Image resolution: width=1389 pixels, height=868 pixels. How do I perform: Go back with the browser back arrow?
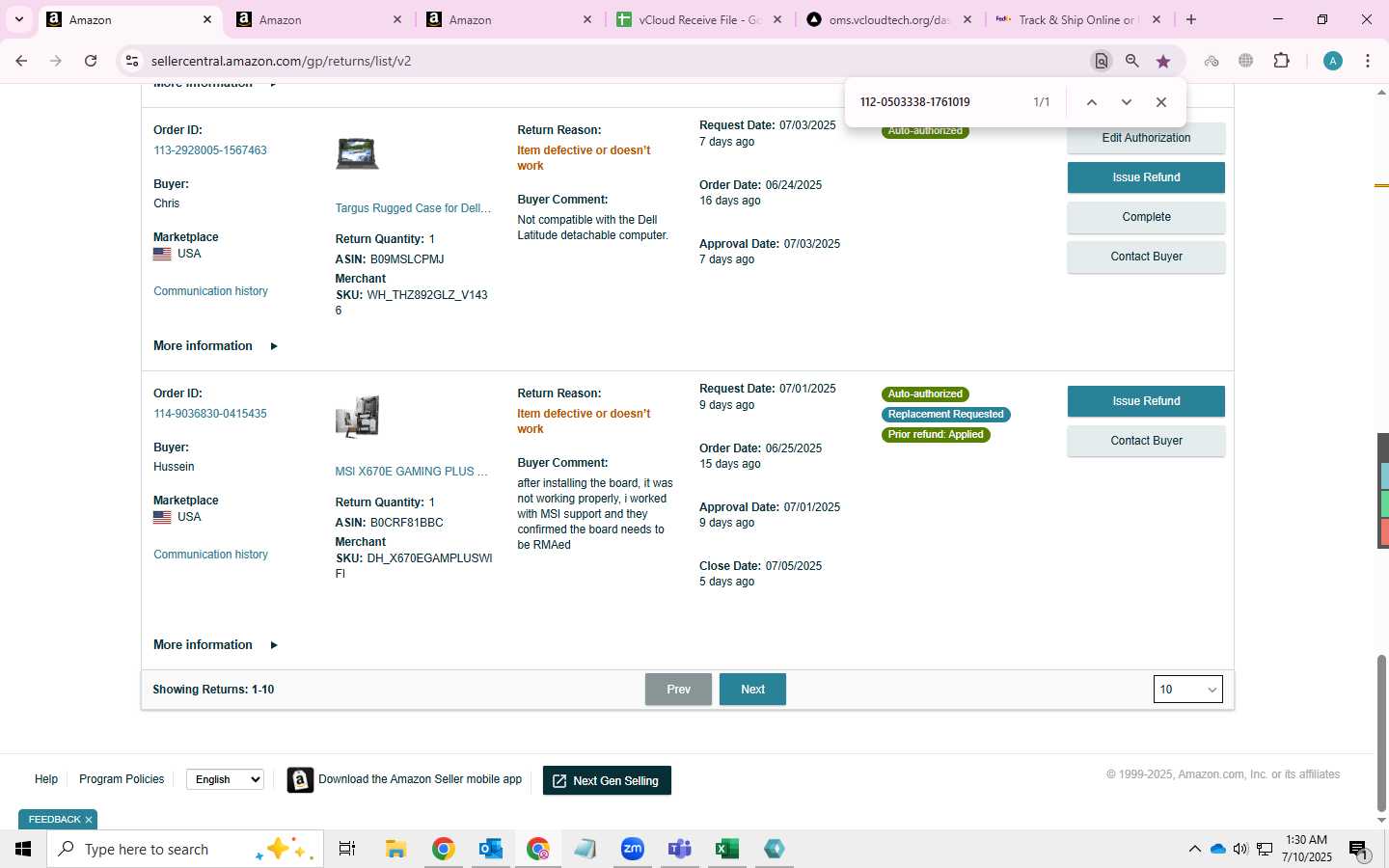[21, 61]
